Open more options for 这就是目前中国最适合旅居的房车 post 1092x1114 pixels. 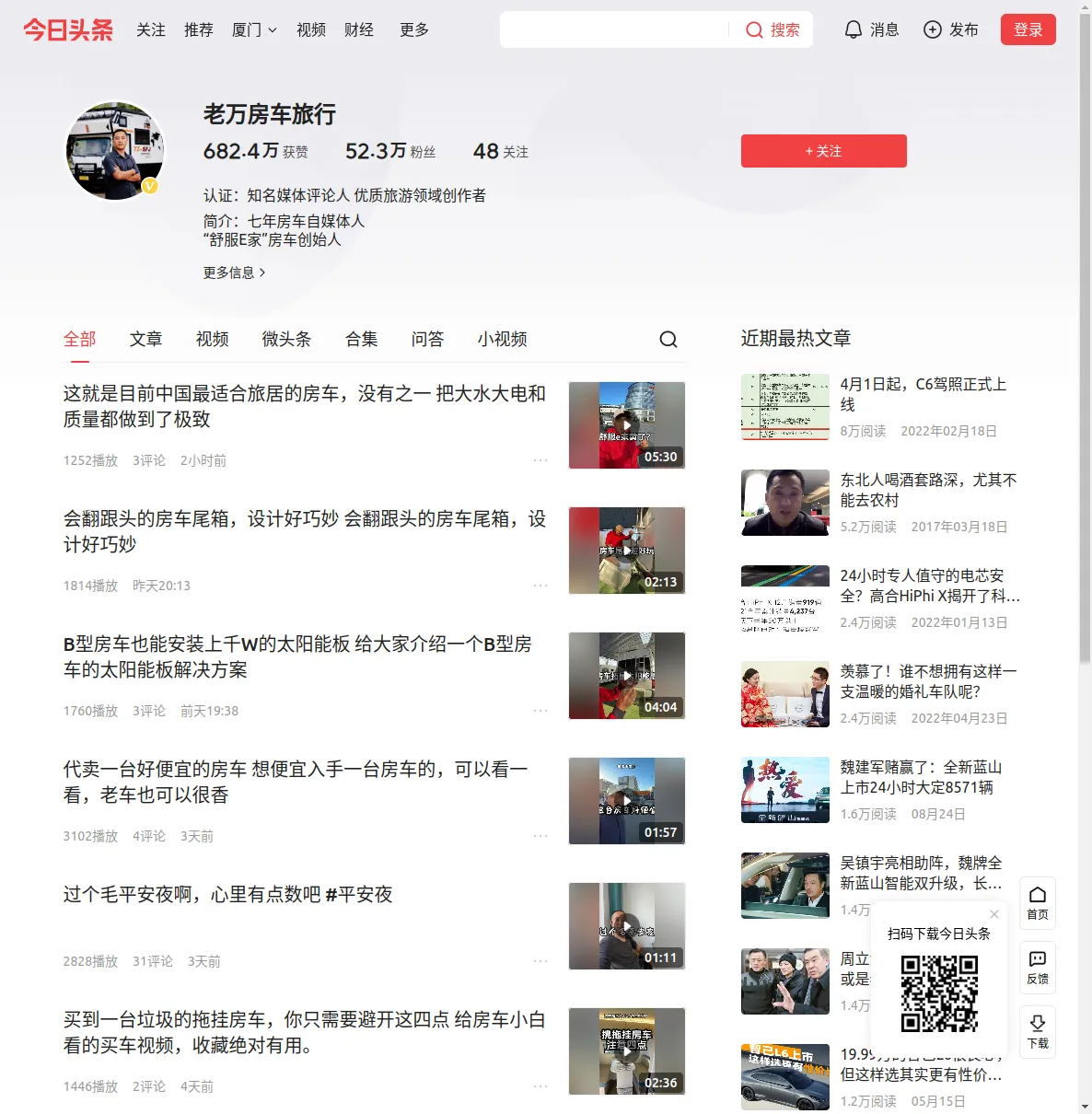point(540,460)
